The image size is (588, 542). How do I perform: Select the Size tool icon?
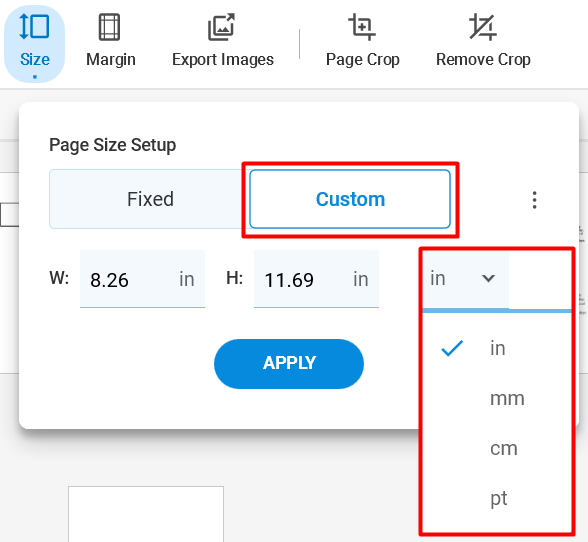click(x=34, y=26)
